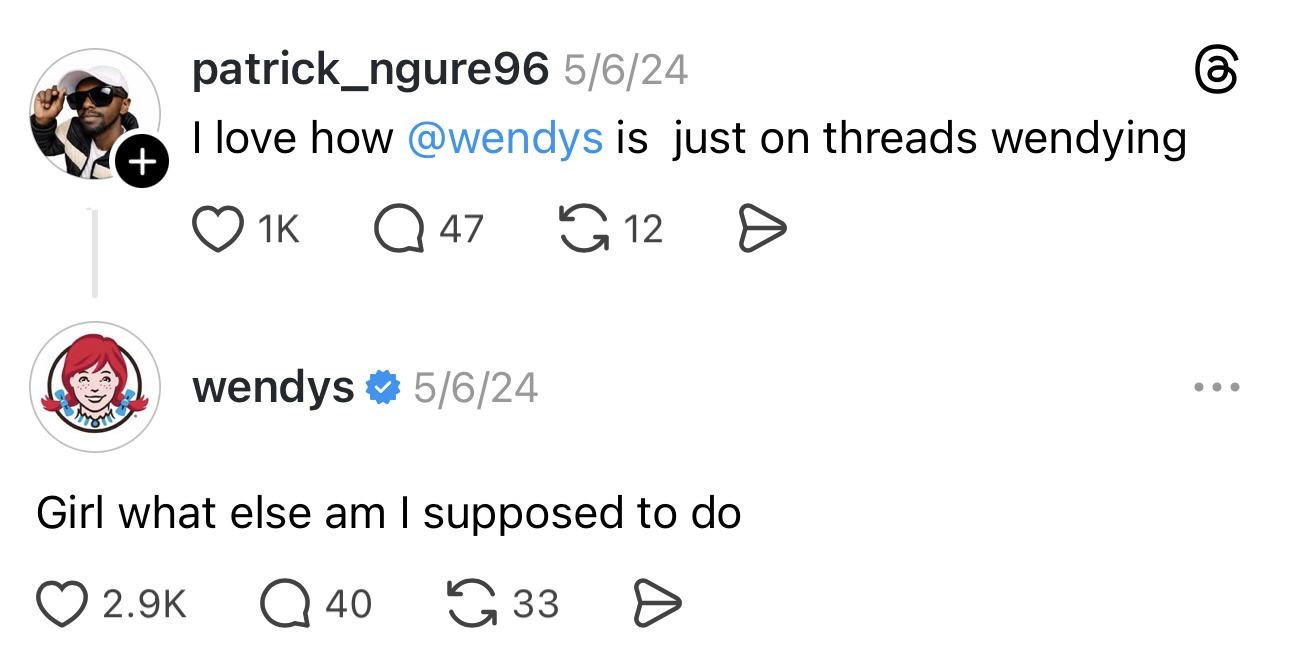Image resolution: width=1289 pixels, height=664 pixels.
Task: View the wendys logo profile picture
Action: tap(94, 387)
